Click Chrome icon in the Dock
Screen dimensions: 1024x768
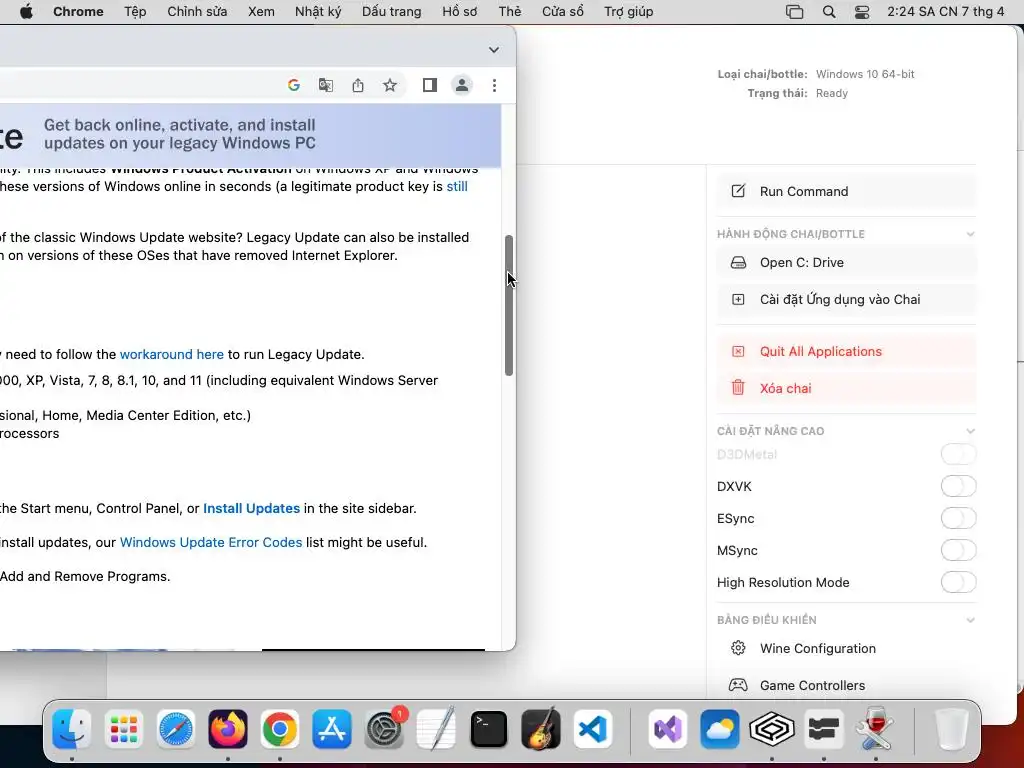pyautogui.click(x=280, y=729)
